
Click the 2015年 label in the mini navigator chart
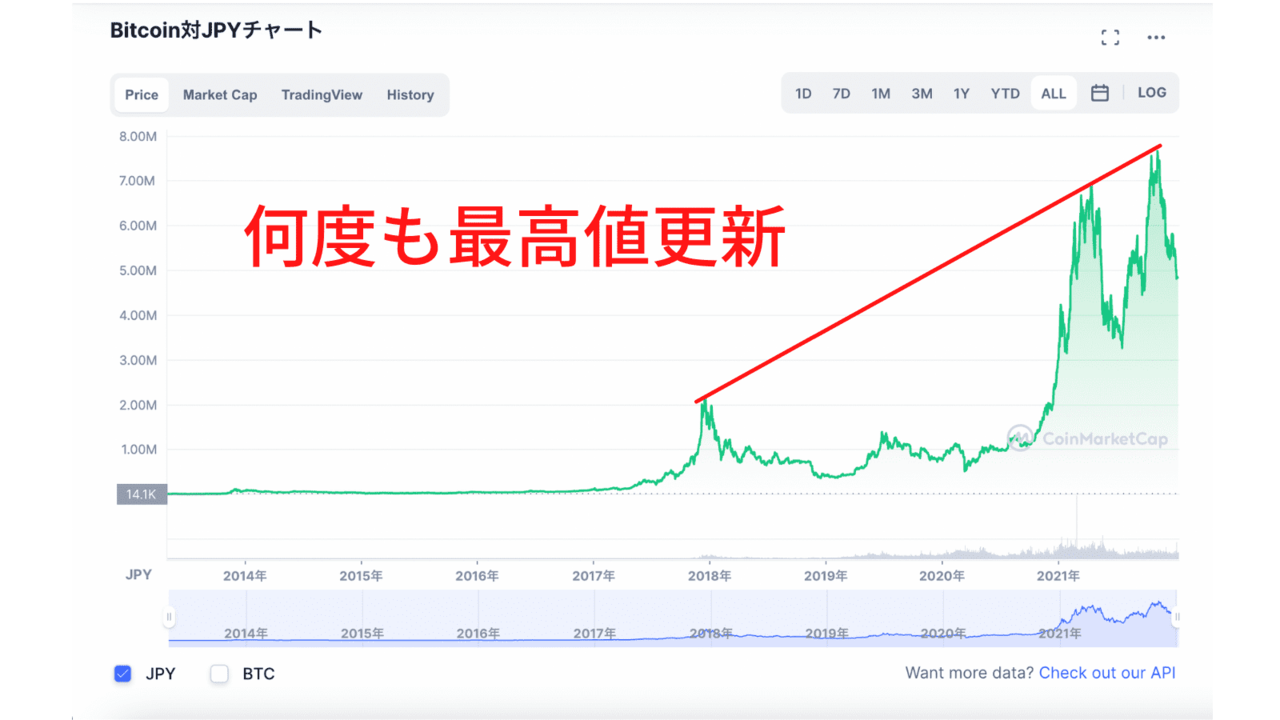coord(361,634)
